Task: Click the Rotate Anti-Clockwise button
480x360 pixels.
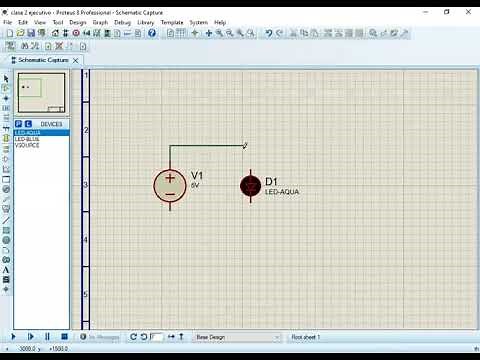Action: [144, 337]
